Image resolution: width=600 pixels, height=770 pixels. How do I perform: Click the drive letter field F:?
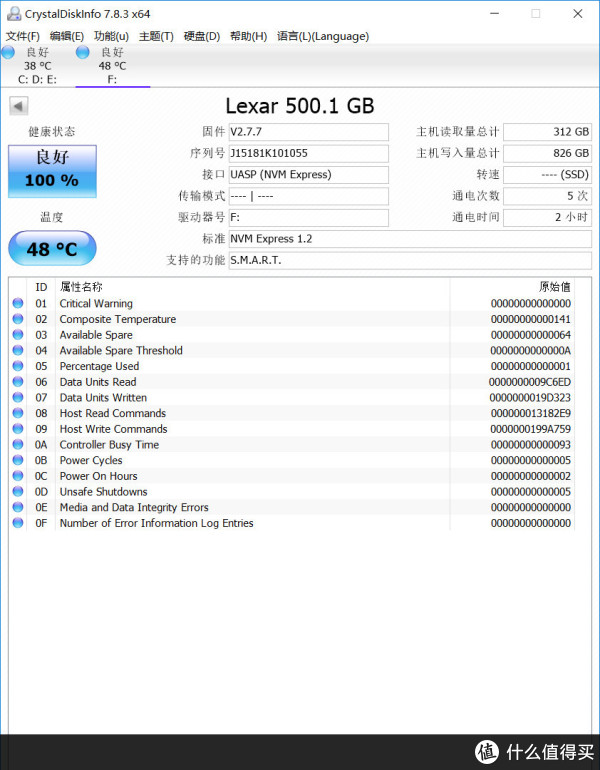point(308,218)
